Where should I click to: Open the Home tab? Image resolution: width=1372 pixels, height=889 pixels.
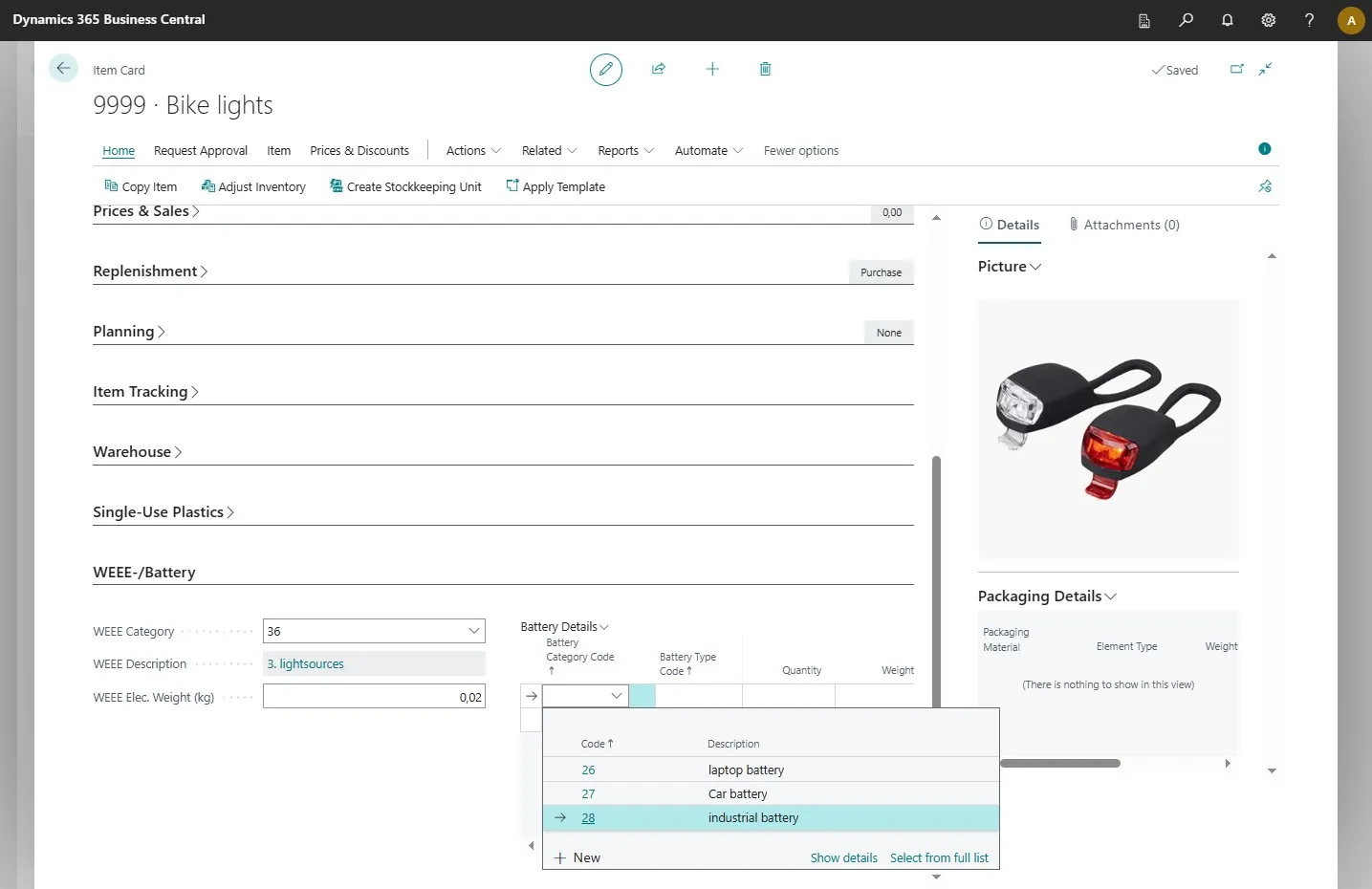(x=119, y=151)
